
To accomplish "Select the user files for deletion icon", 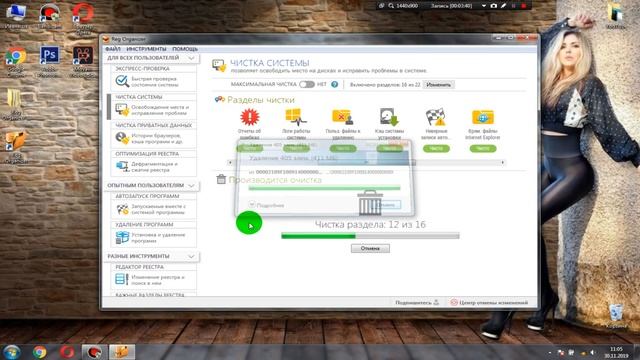I will (342, 117).
